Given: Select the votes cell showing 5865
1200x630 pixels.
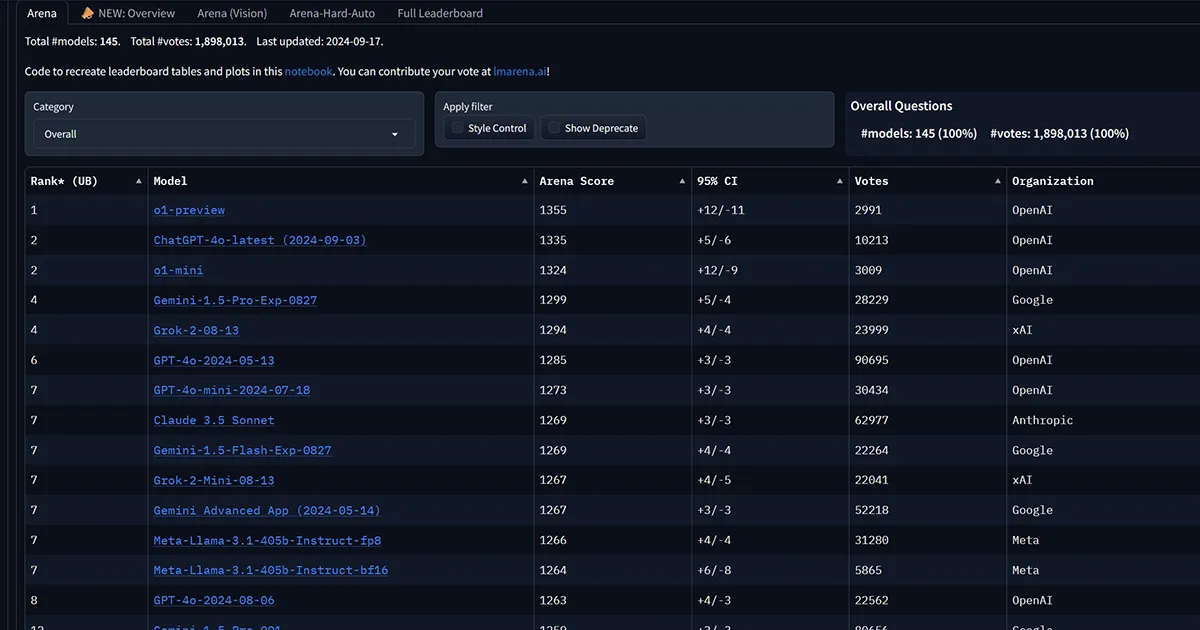Looking at the screenshot, I should (928, 570).
